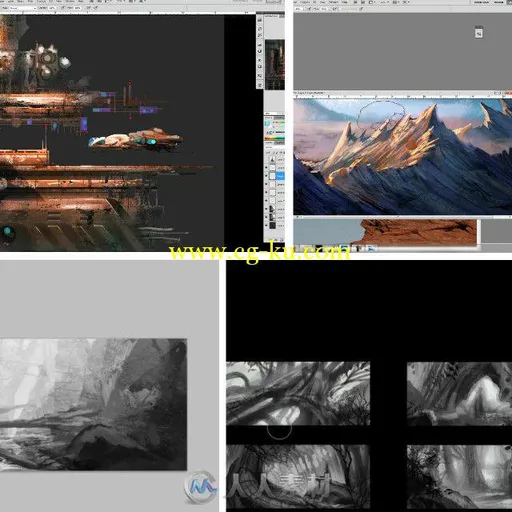Select the selected blue layer's thumbnail

tap(272, 175)
